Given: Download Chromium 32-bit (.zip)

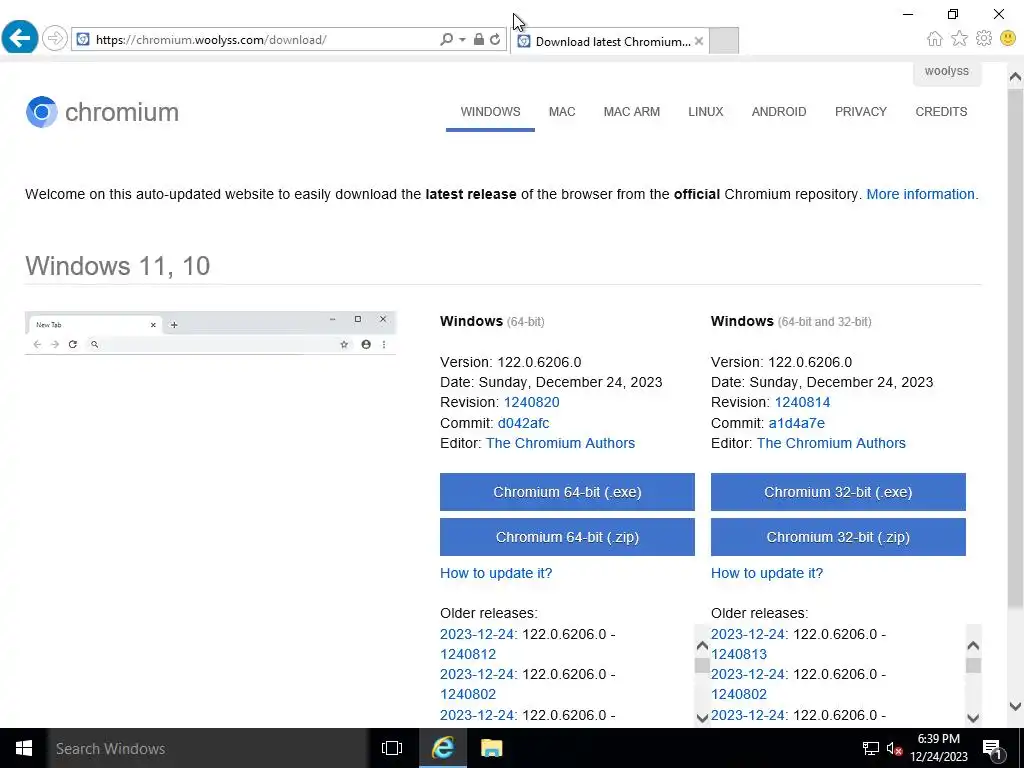Looking at the screenshot, I should [x=838, y=537].
